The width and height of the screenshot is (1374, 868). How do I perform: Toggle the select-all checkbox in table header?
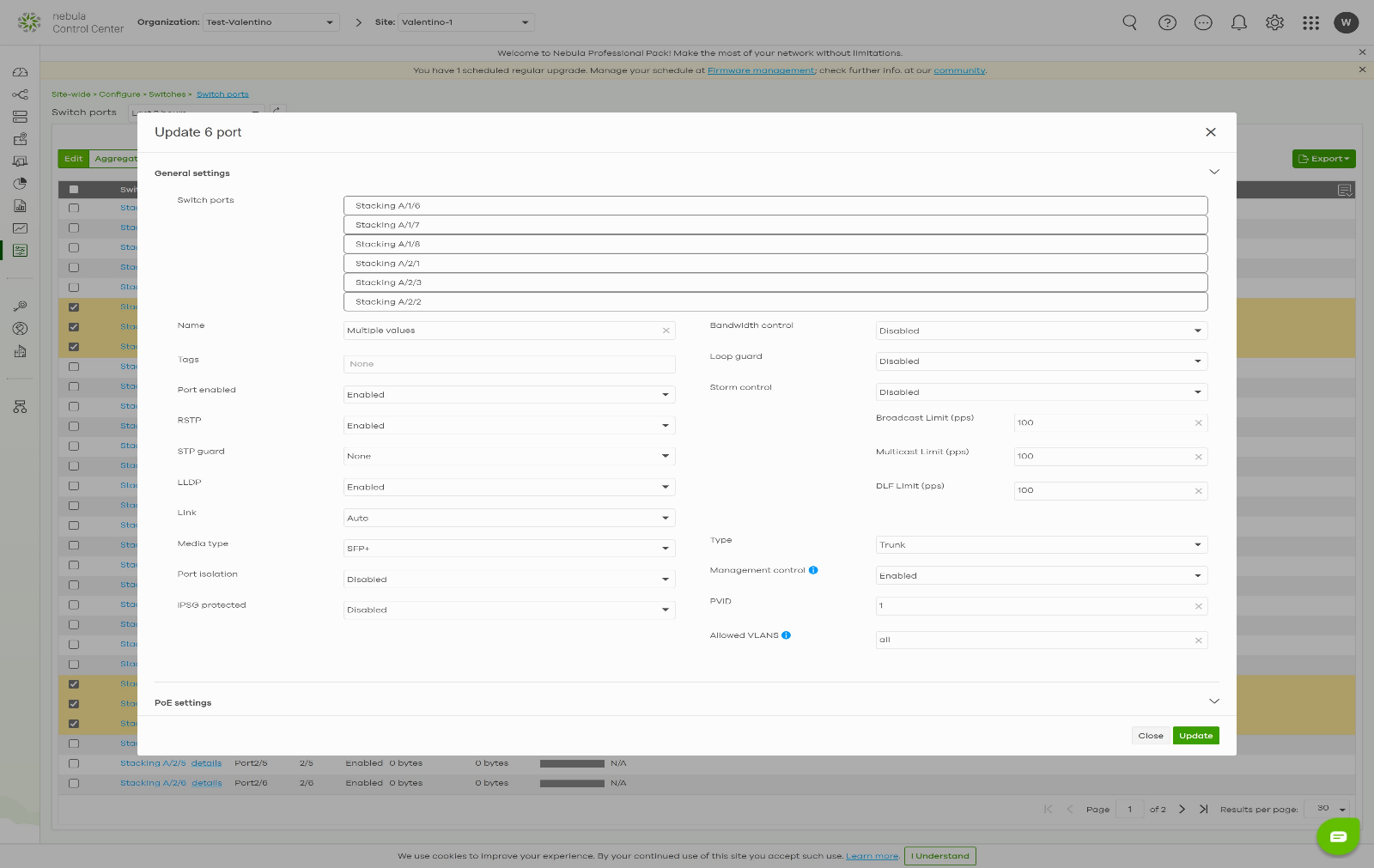(74, 189)
